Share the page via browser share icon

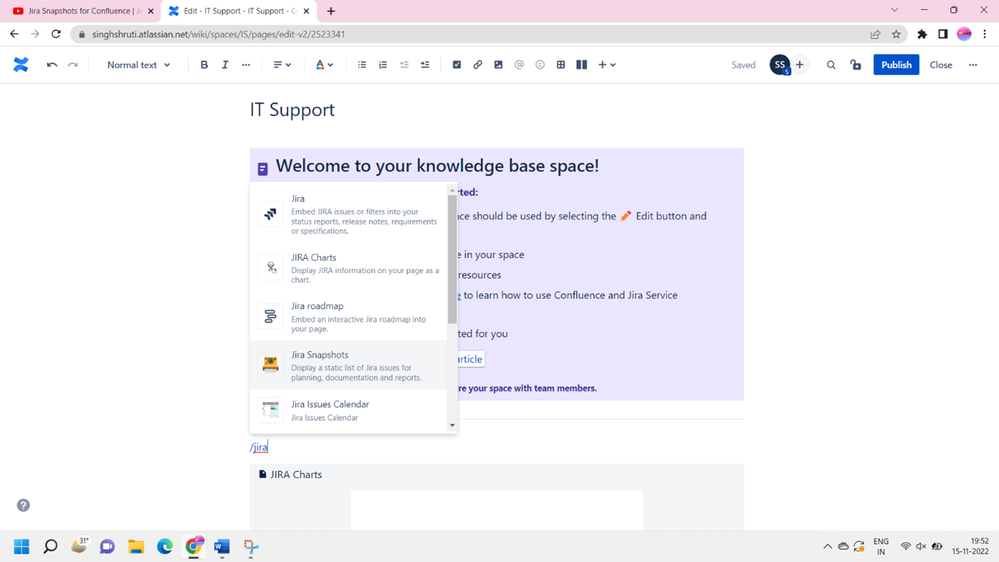point(875,34)
